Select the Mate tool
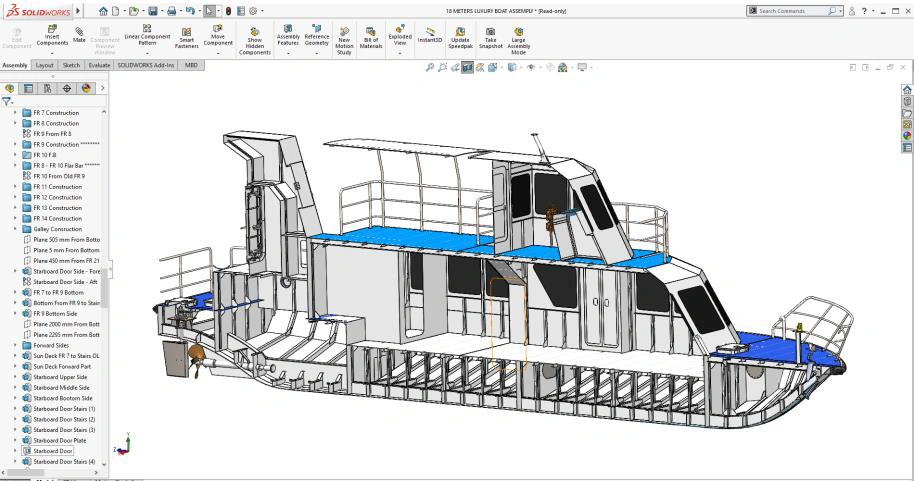The width and height of the screenshot is (914, 481). (x=79, y=35)
